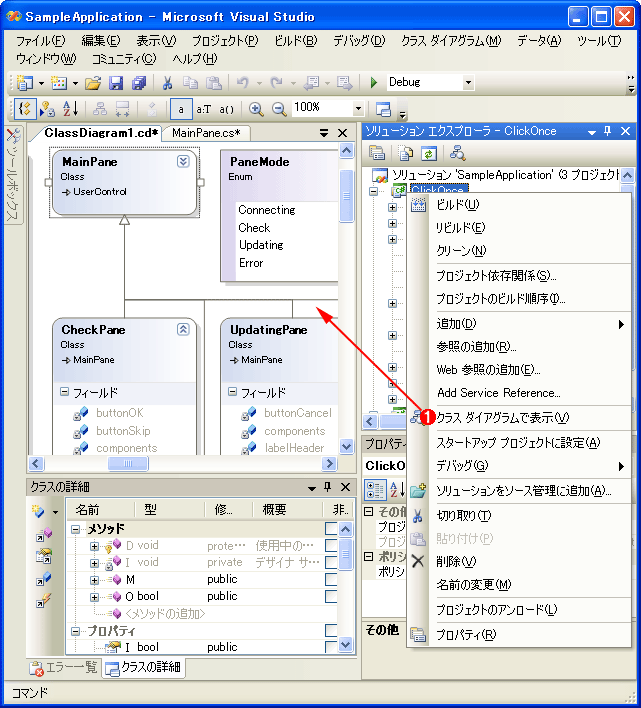Collapse the Methods group in Class Details

coord(76,529)
